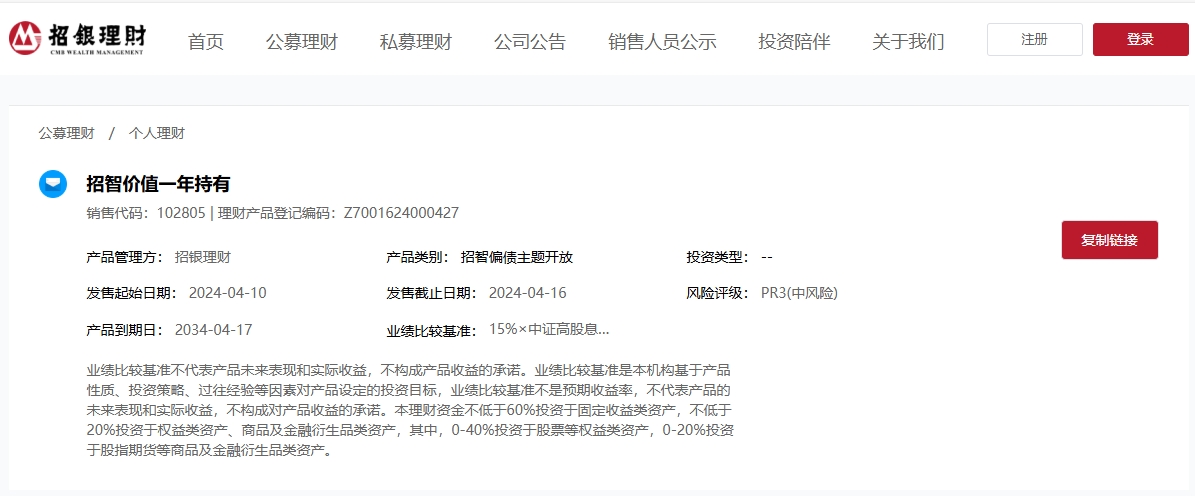Click product manager value 招银理财
This screenshot has width=1195, height=496.
point(203,257)
